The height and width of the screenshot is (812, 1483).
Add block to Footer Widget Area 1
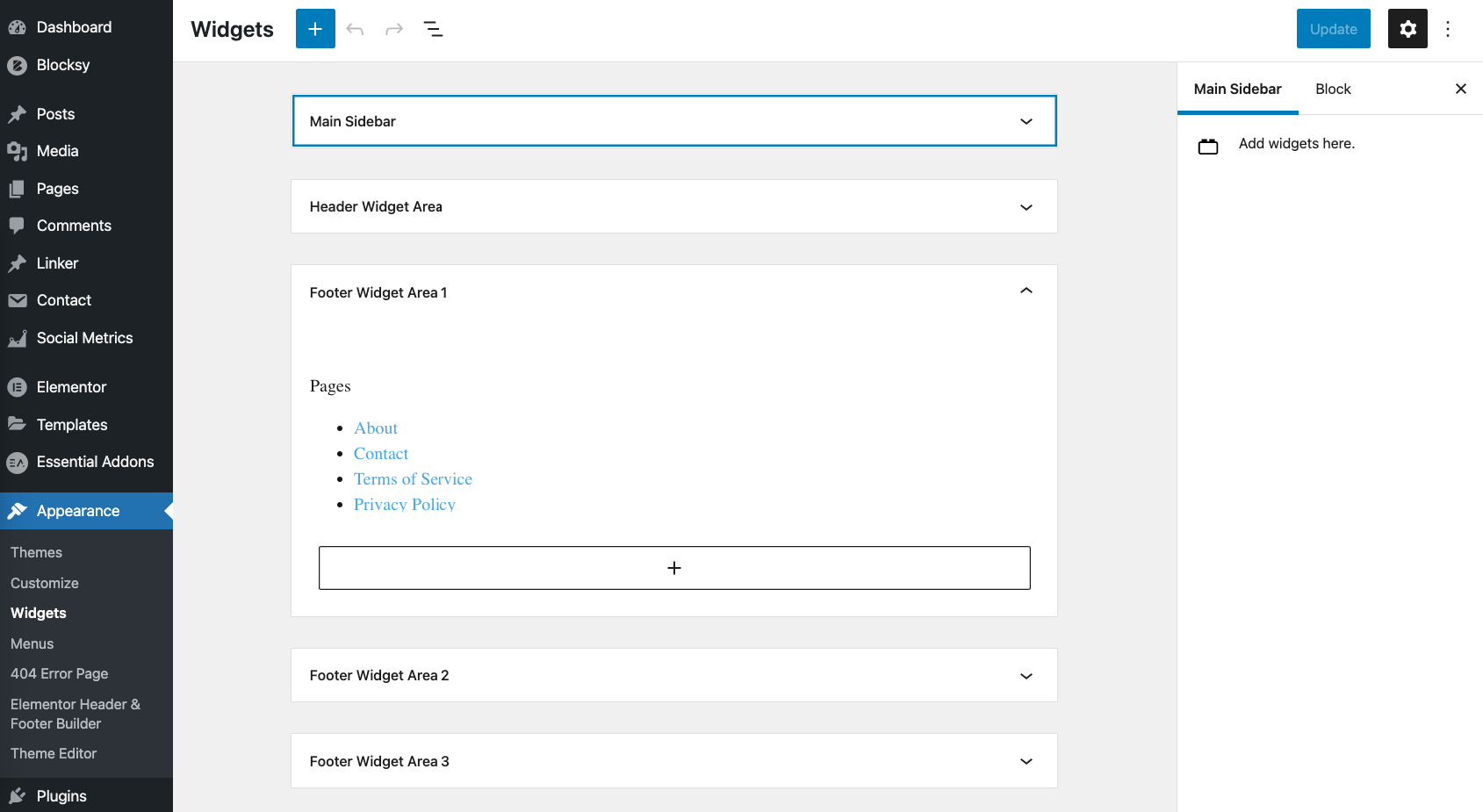point(674,568)
